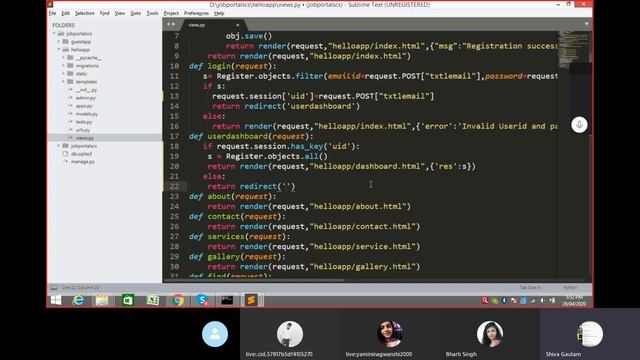Expand the guestapp folder
The width and height of the screenshot is (640, 360).
(59, 42)
